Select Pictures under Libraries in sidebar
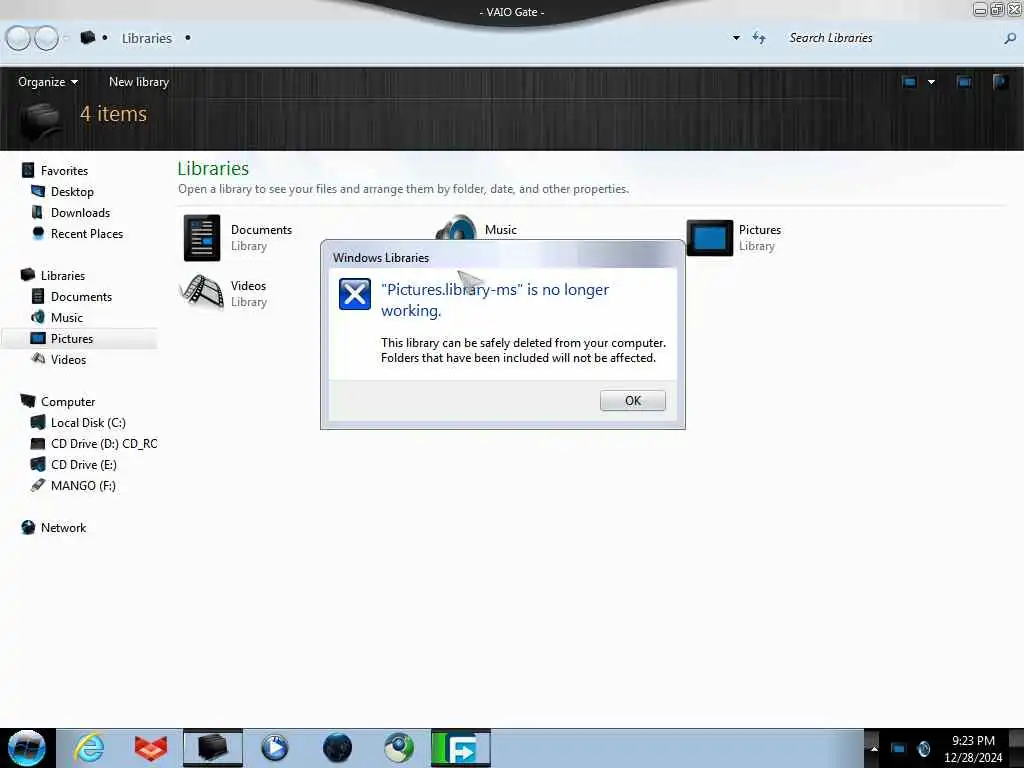 [x=72, y=338]
